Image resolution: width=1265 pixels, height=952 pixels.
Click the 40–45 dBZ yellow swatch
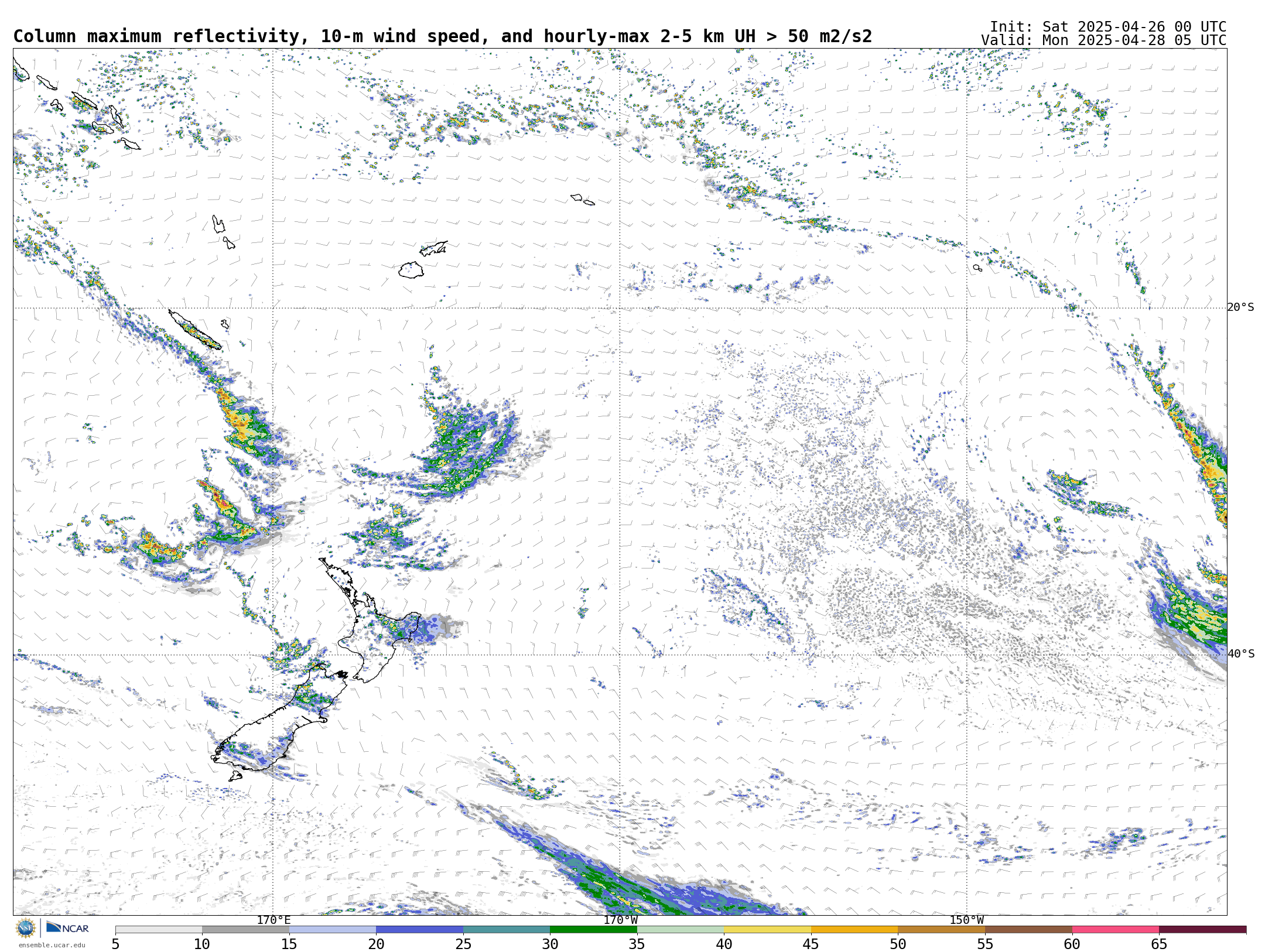pos(768,930)
